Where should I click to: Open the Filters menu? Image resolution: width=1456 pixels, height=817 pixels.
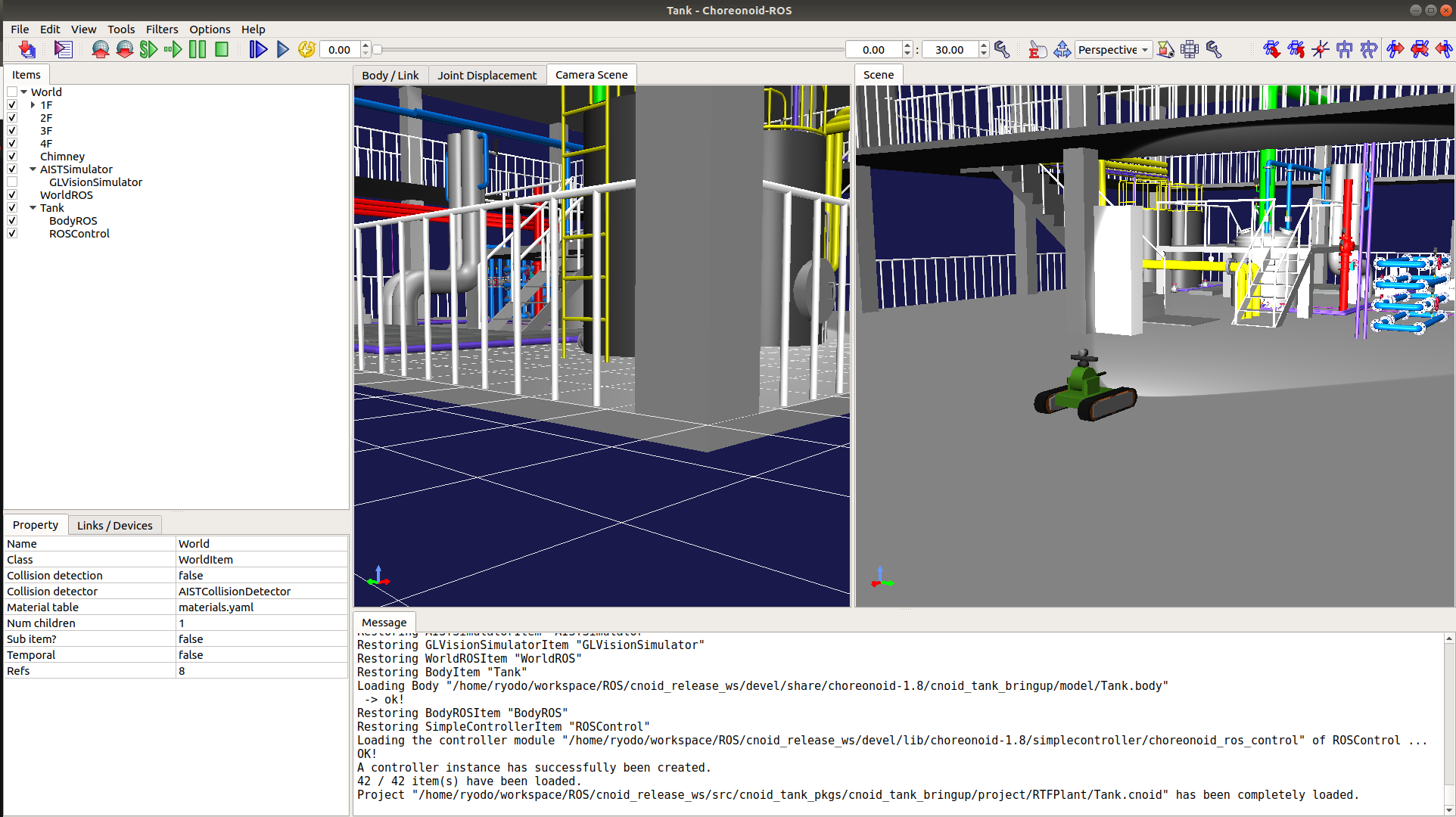(x=162, y=30)
